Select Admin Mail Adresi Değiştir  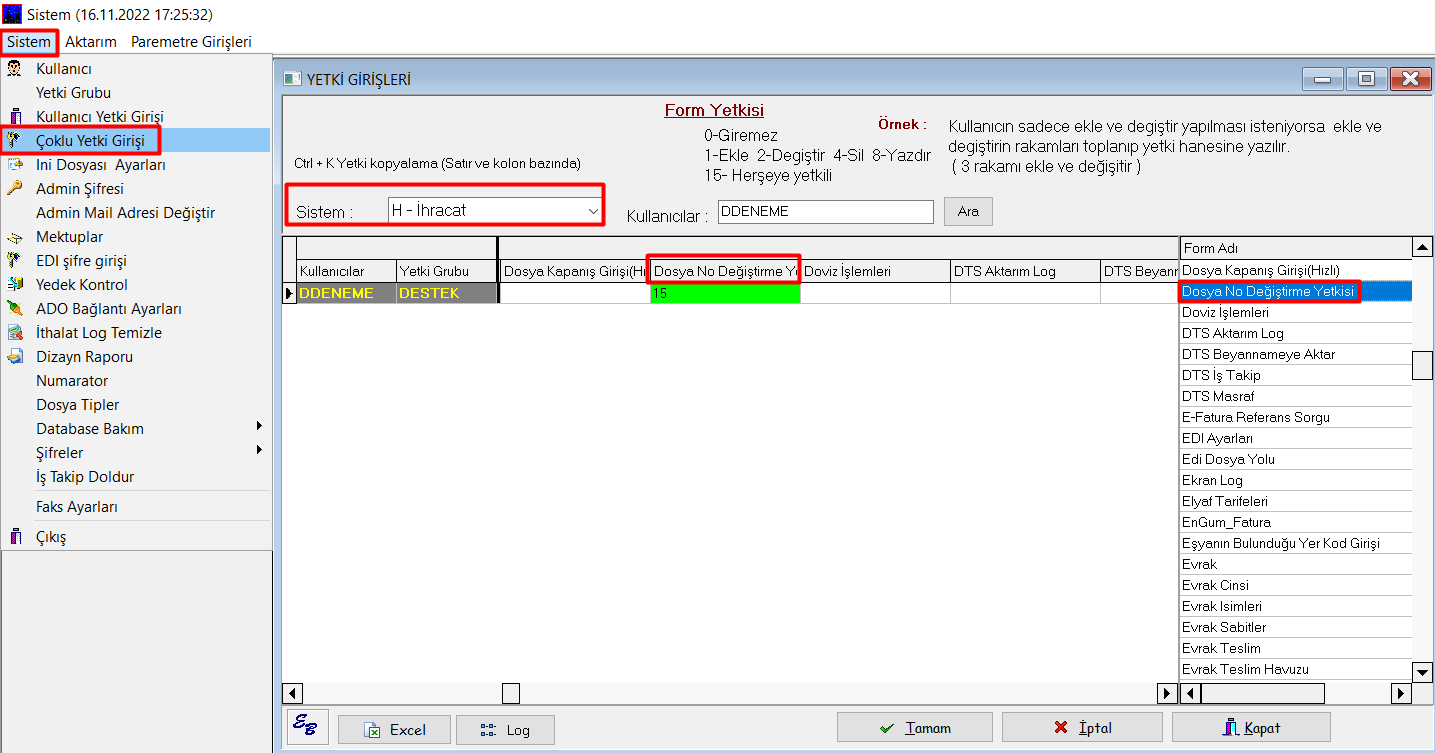click(125, 213)
